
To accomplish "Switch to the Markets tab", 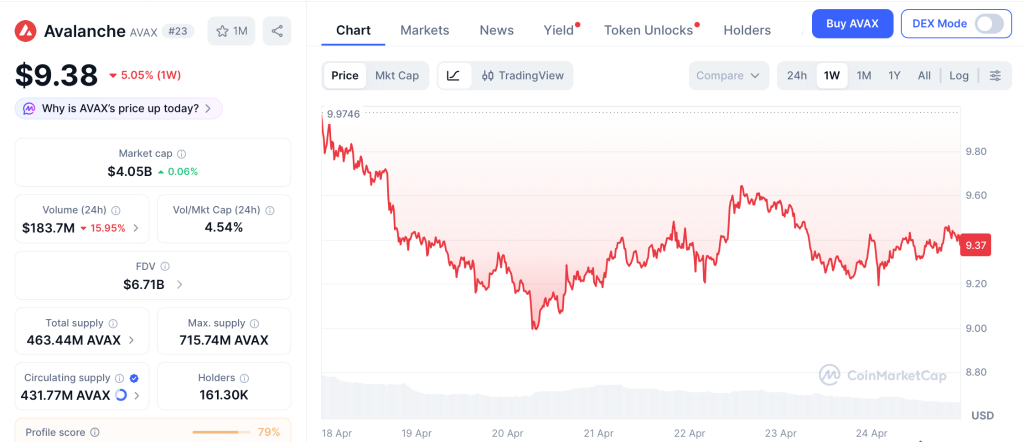I will [x=424, y=30].
